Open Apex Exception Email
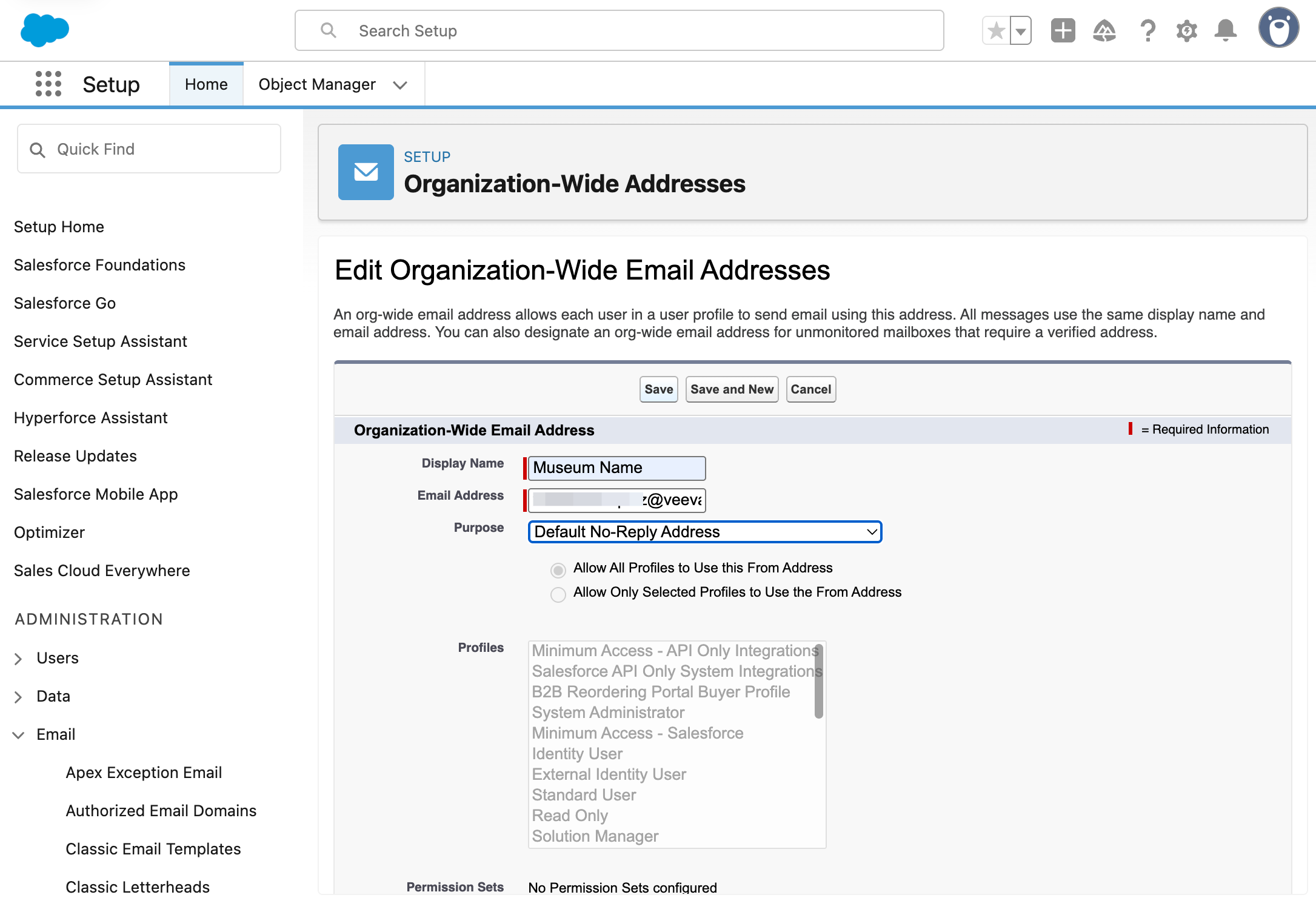Image resolution: width=1316 pixels, height=909 pixels. [144, 773]
